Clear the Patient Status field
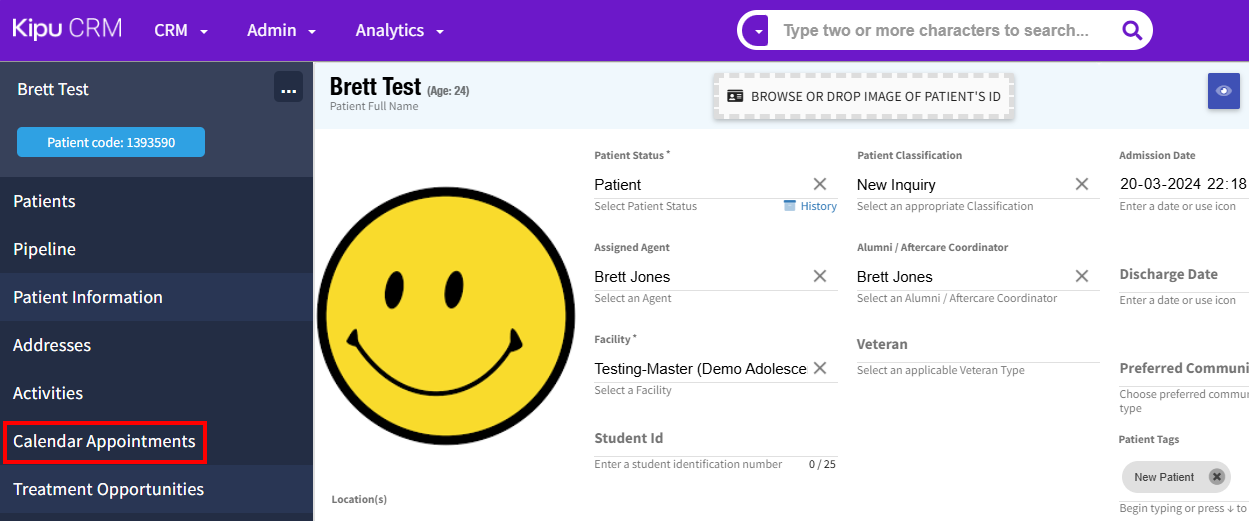Viewport: 1249px width, 521px height. click(820, 184)
